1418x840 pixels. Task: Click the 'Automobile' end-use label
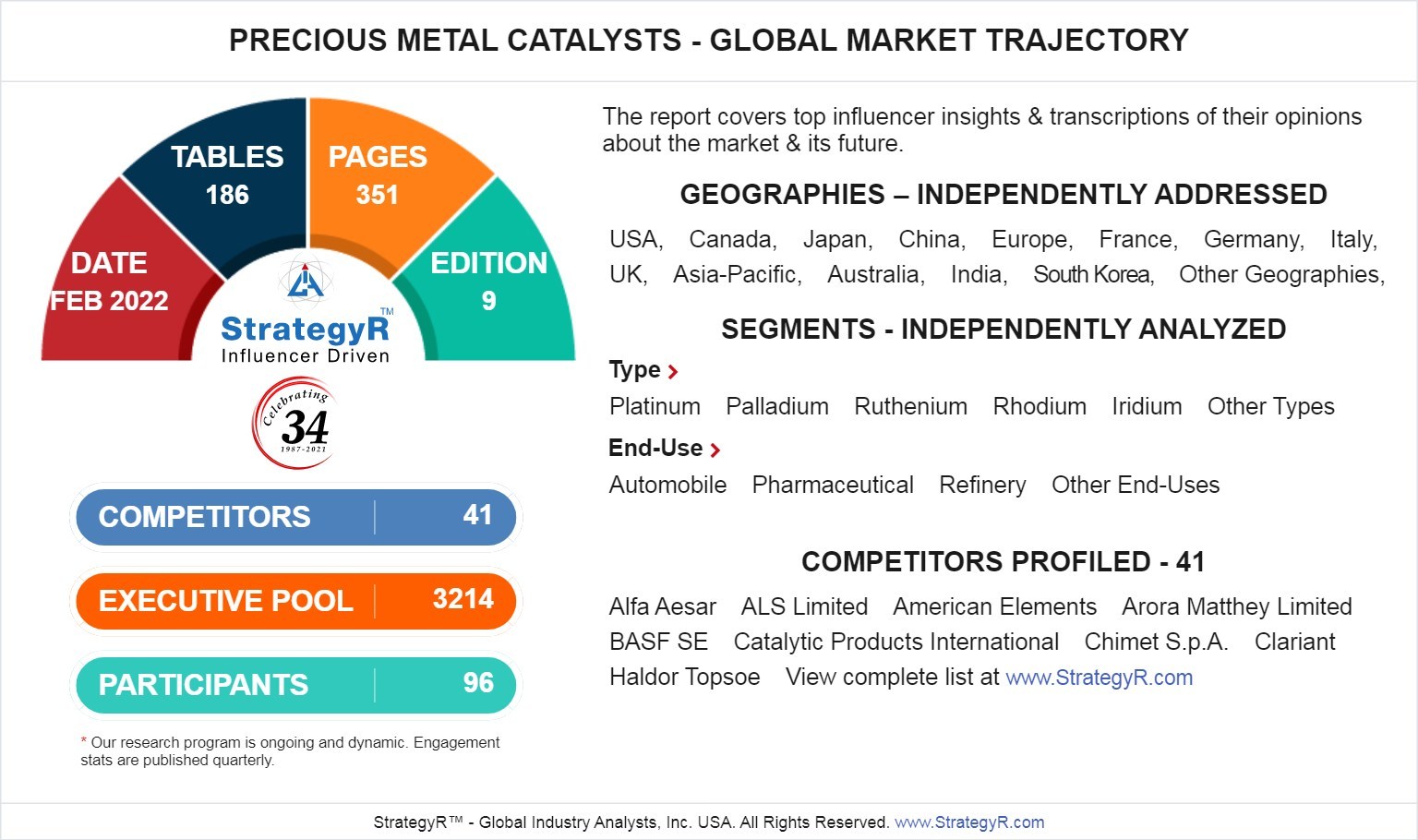point(667,486)
